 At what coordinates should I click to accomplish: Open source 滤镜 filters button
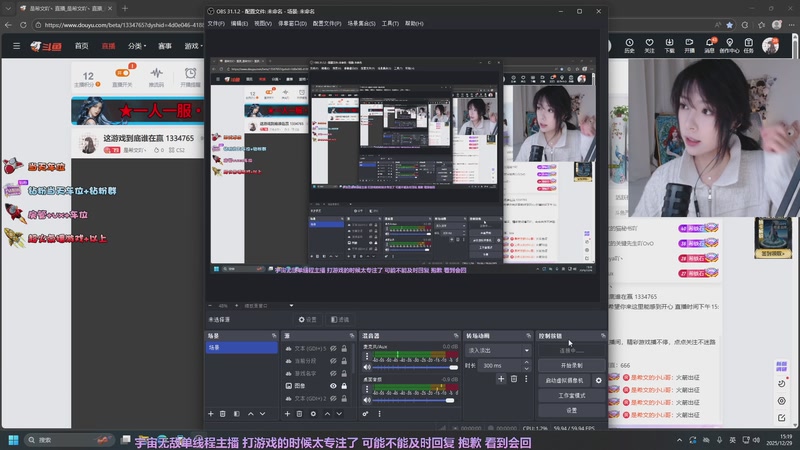[340, 319]
